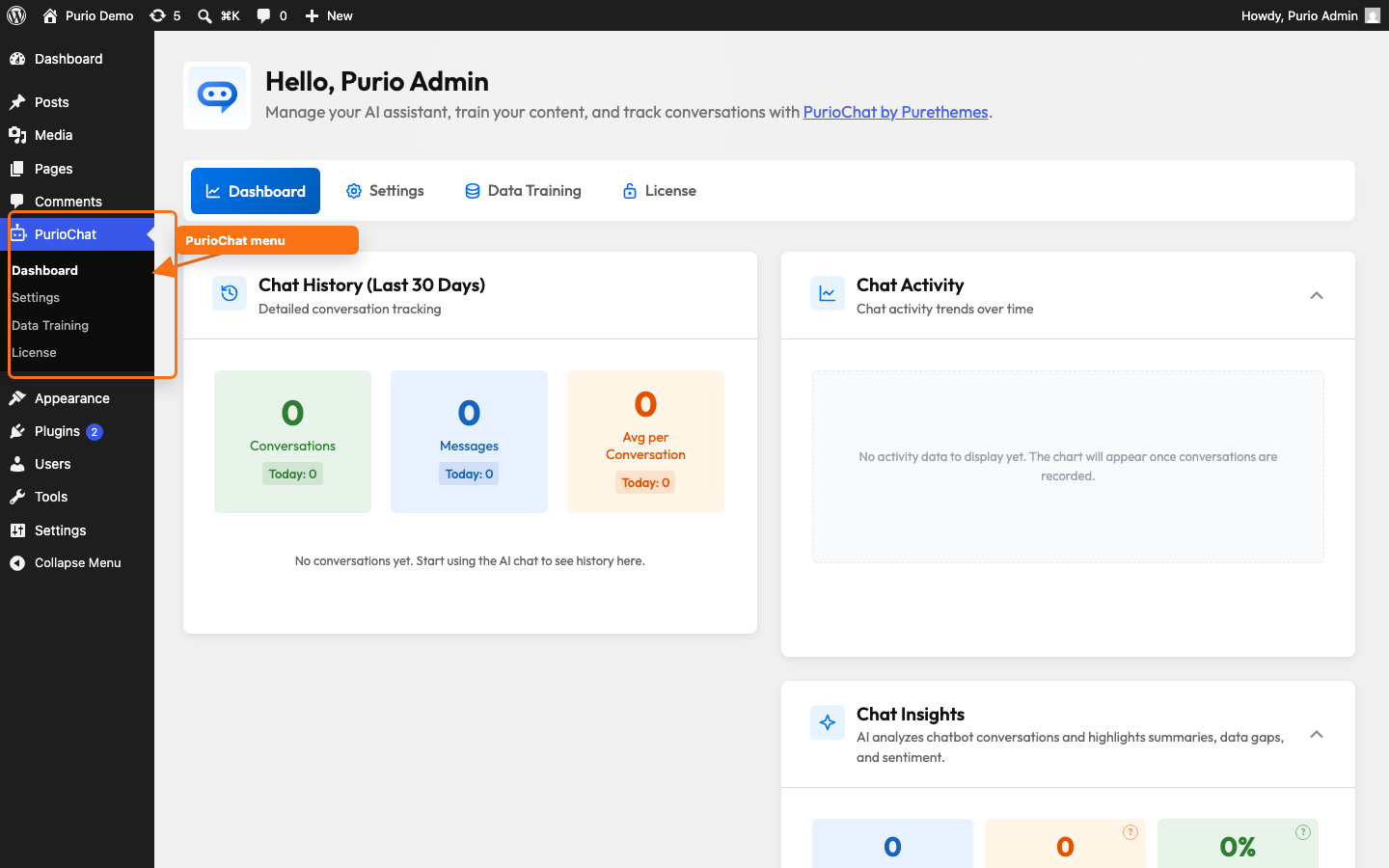Image resolution: width=1389 pixels, height=868 pixels.
Task: Click "Detailed conversation tracking" subtitle
Action: 349,309
